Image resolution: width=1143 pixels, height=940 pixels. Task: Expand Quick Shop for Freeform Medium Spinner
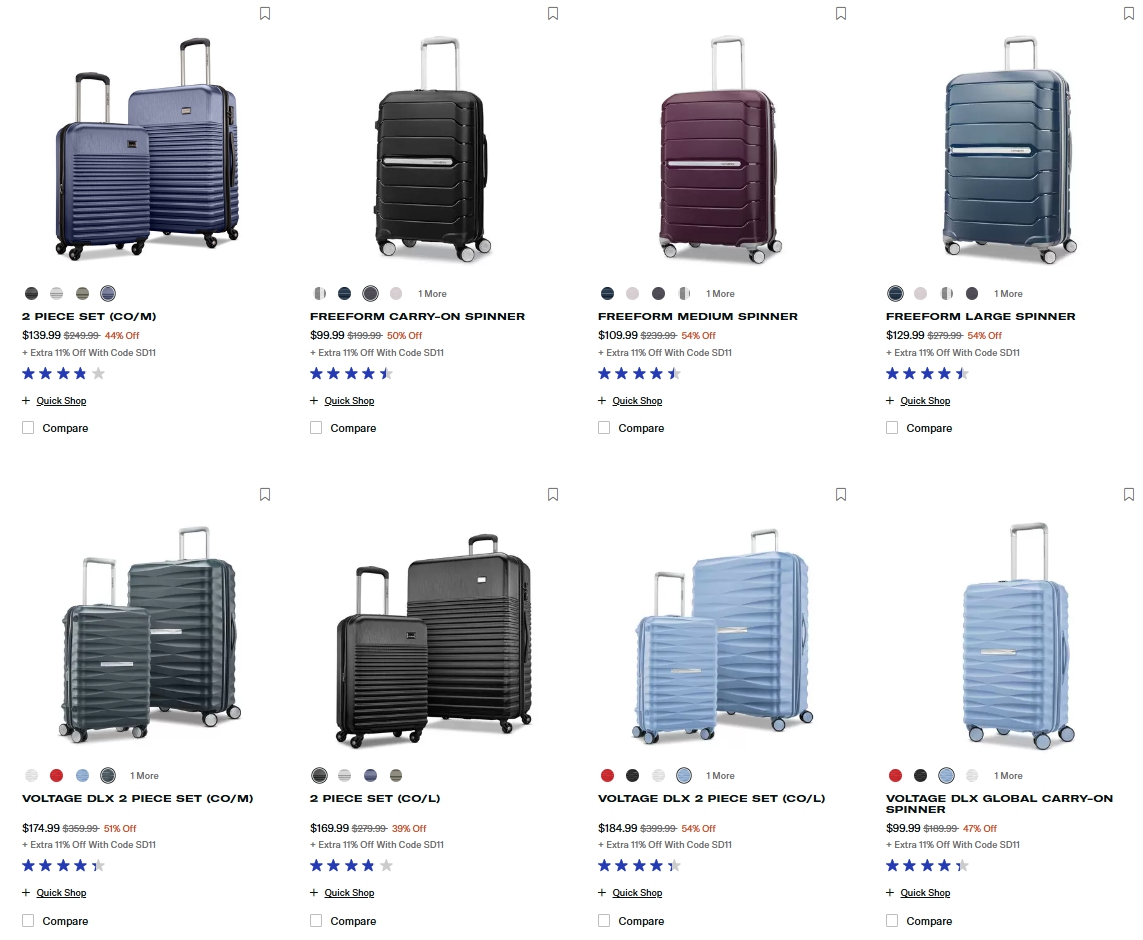point(638,400)
